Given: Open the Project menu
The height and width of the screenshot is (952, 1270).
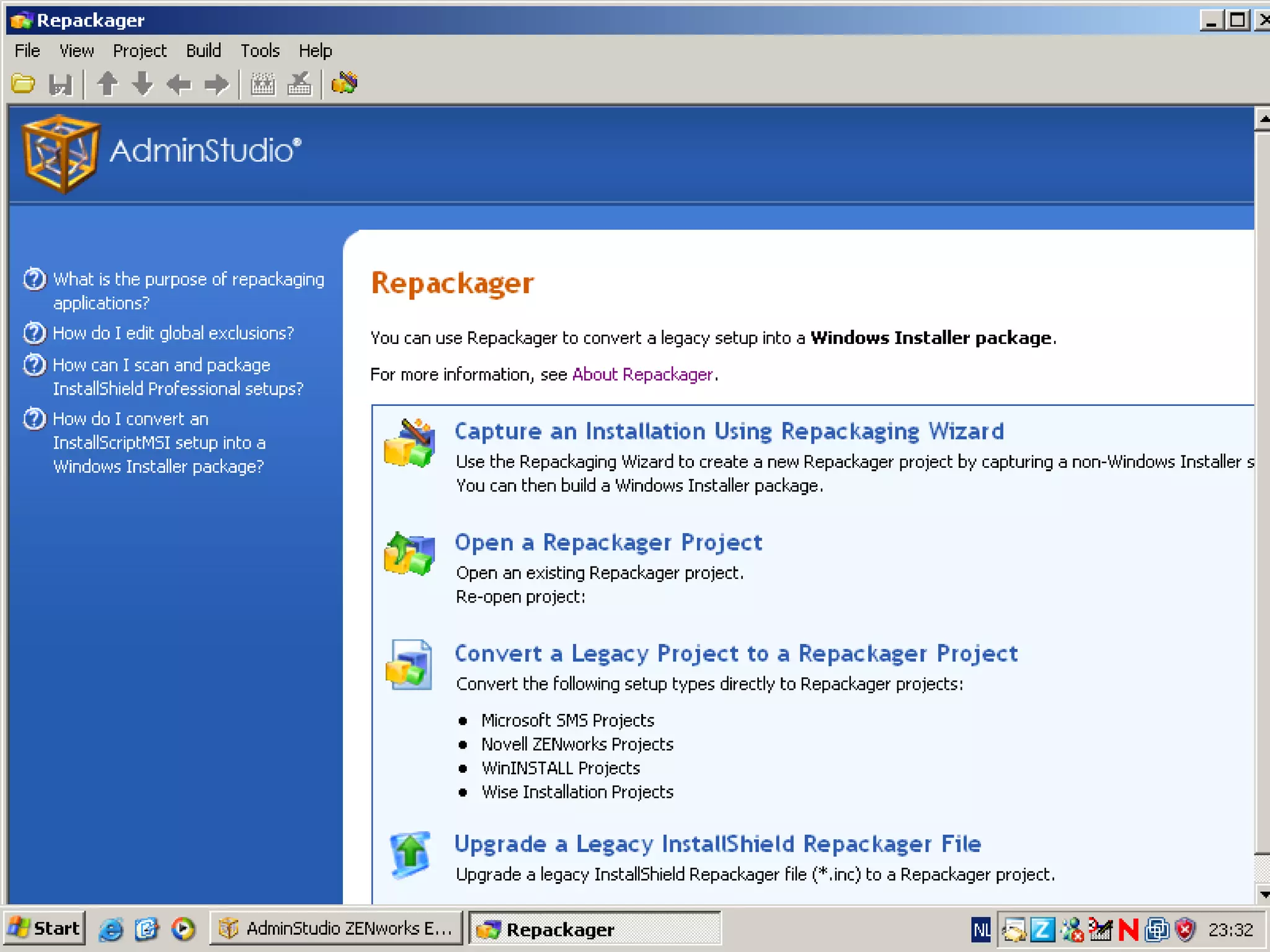Looking at the screenshot, I should (x=140, y=51).
